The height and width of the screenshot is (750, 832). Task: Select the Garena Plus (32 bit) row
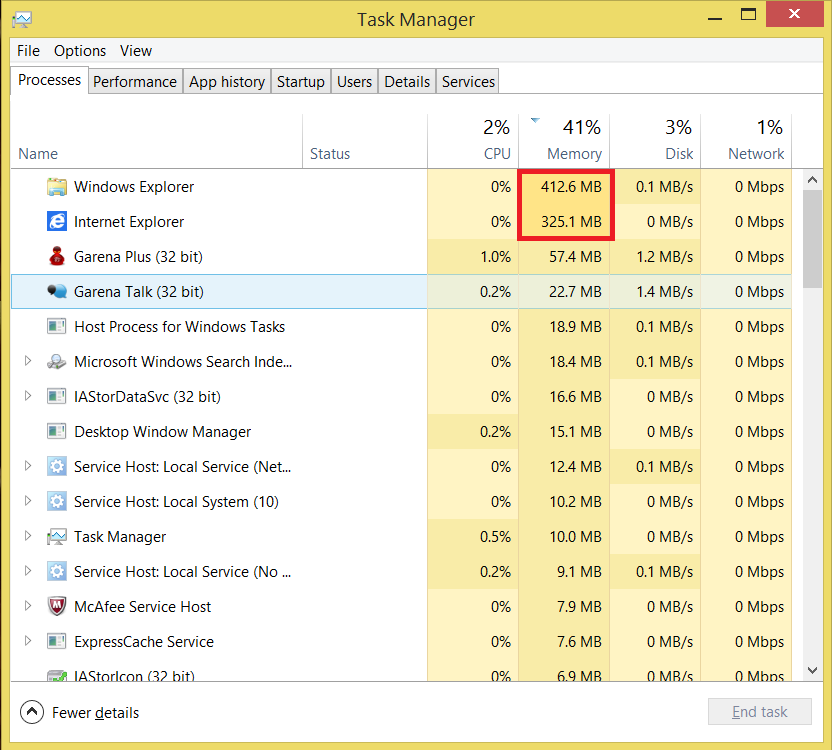[x=401, y=257]
